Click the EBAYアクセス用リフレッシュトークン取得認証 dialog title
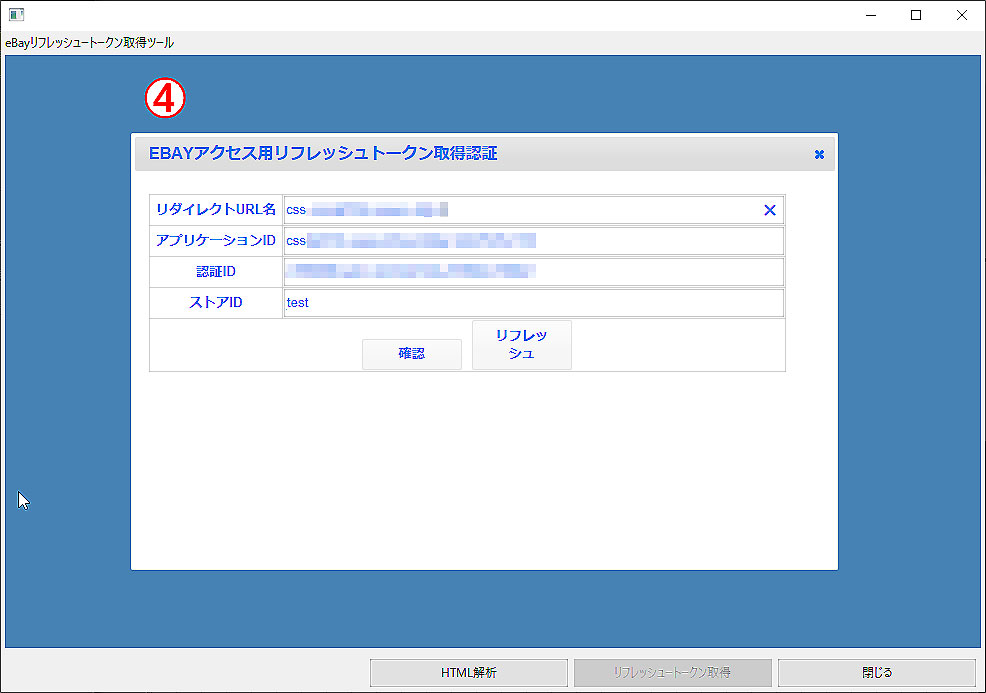986x693 pixels. coord(323,153)
